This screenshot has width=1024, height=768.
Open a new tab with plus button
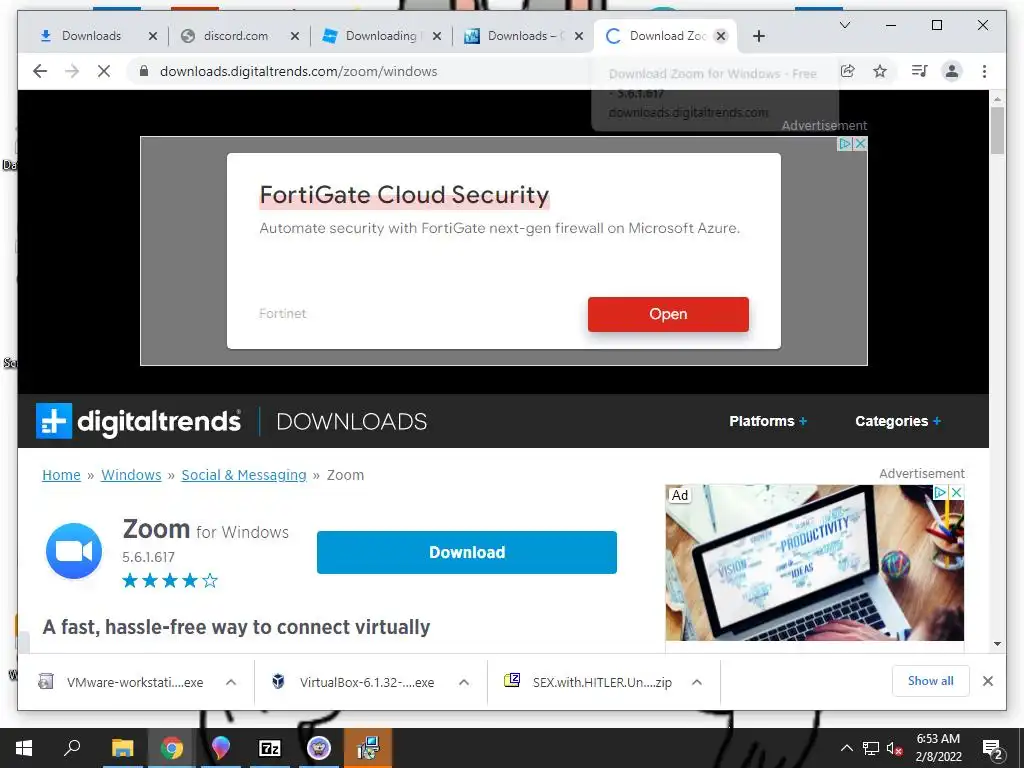[x=759, y=36]
